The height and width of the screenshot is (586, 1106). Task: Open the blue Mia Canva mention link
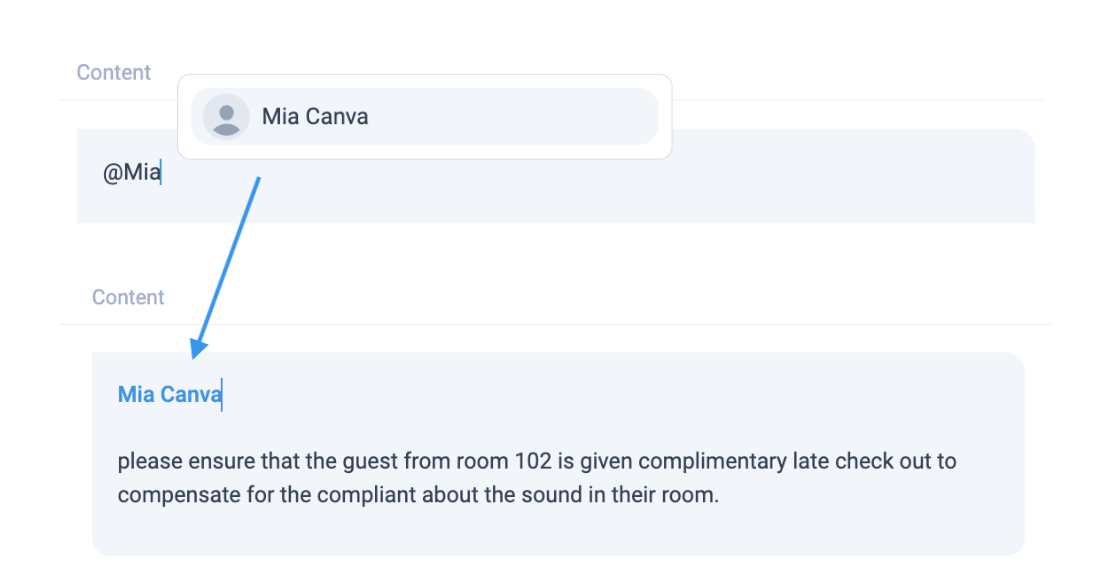(x=169, y=394)
